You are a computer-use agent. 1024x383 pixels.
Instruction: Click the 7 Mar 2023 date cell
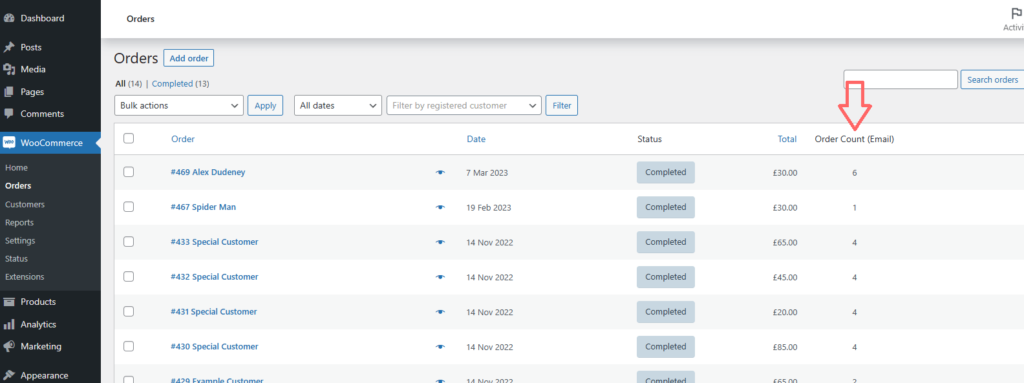point(487,173)
